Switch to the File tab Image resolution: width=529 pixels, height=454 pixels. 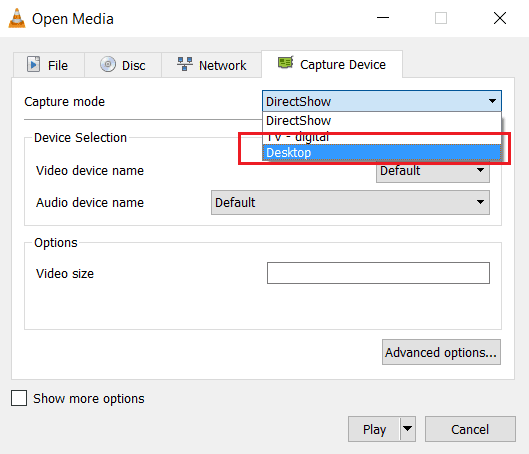point(49,65)
